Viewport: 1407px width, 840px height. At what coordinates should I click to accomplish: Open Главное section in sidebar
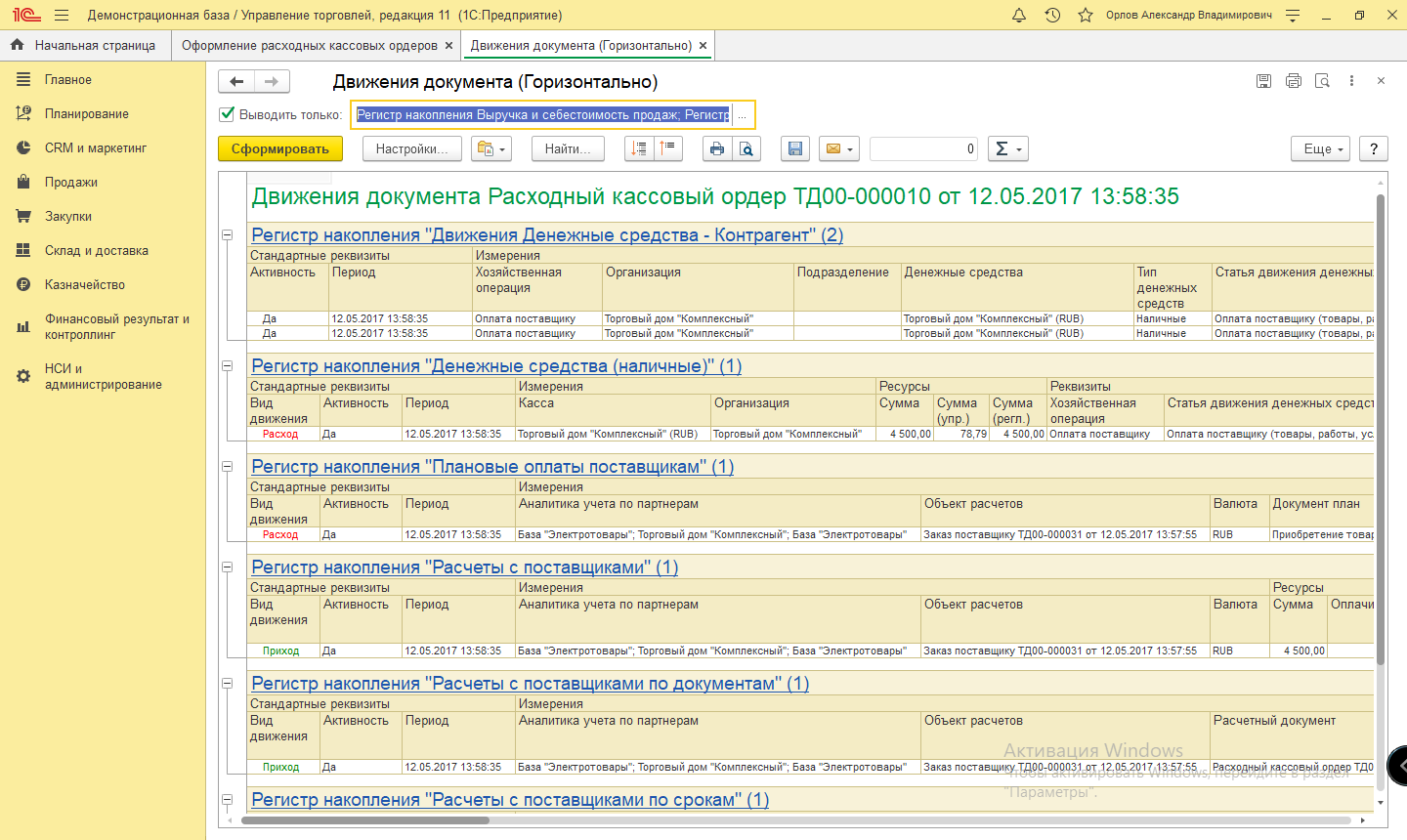point(68,80)
